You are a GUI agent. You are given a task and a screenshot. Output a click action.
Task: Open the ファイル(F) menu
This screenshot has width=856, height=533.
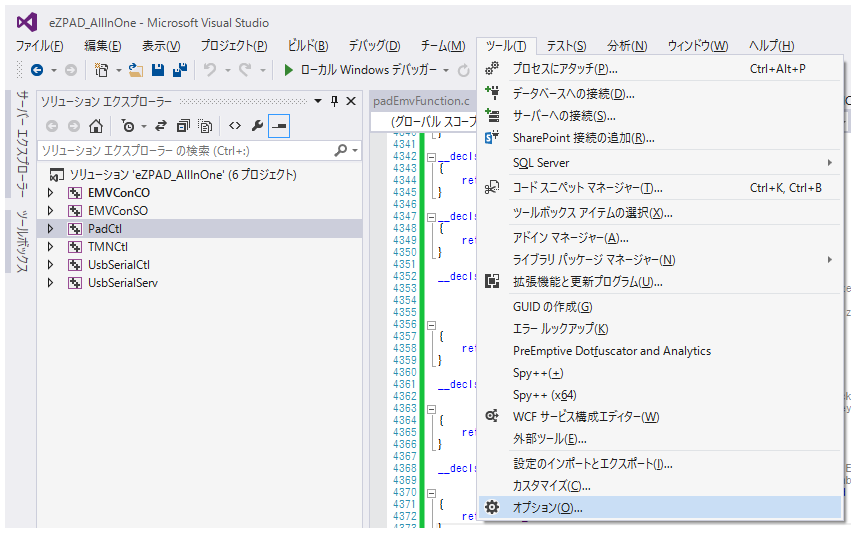coord(39,46)
